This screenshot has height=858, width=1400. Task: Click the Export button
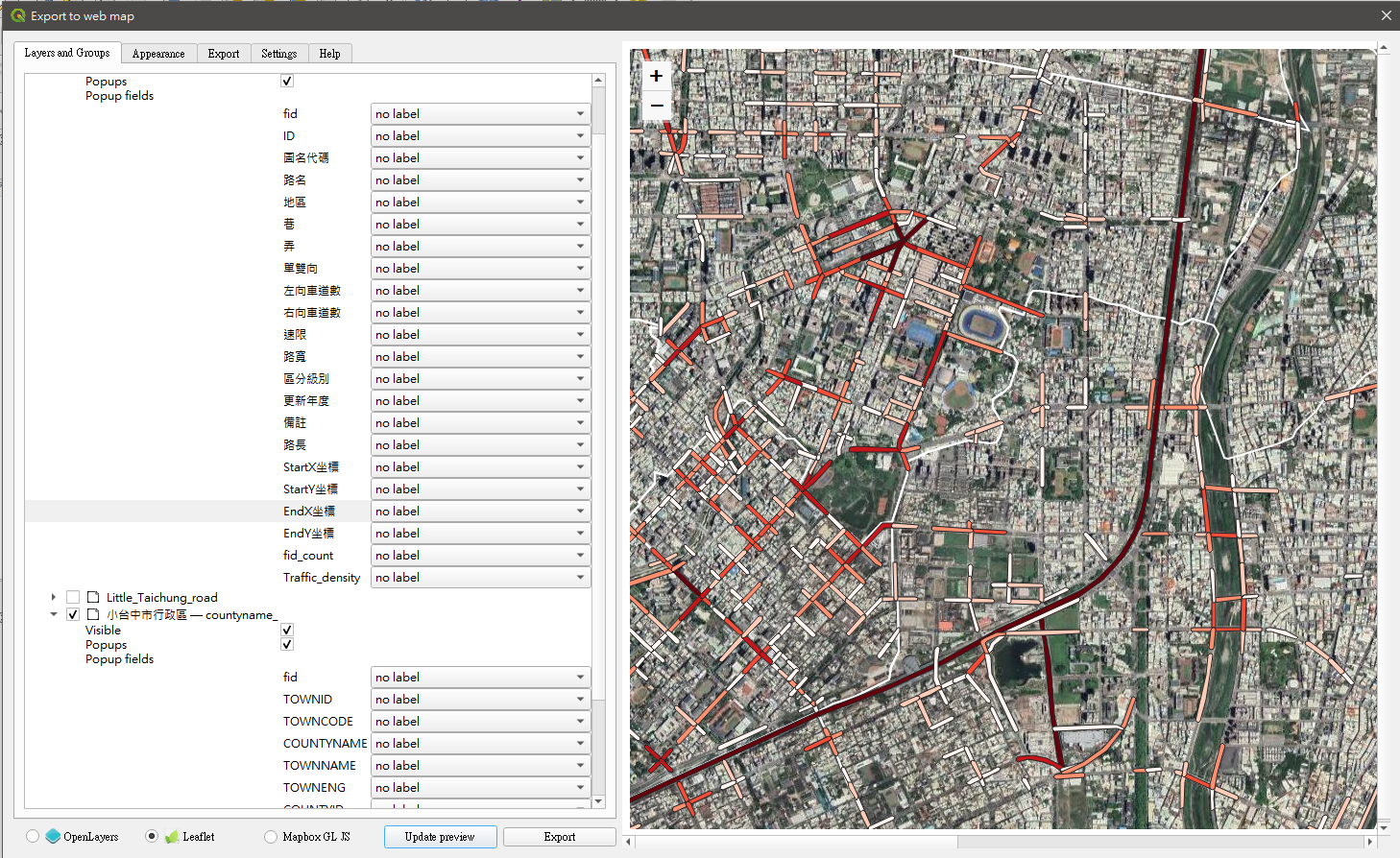[559, 836]
